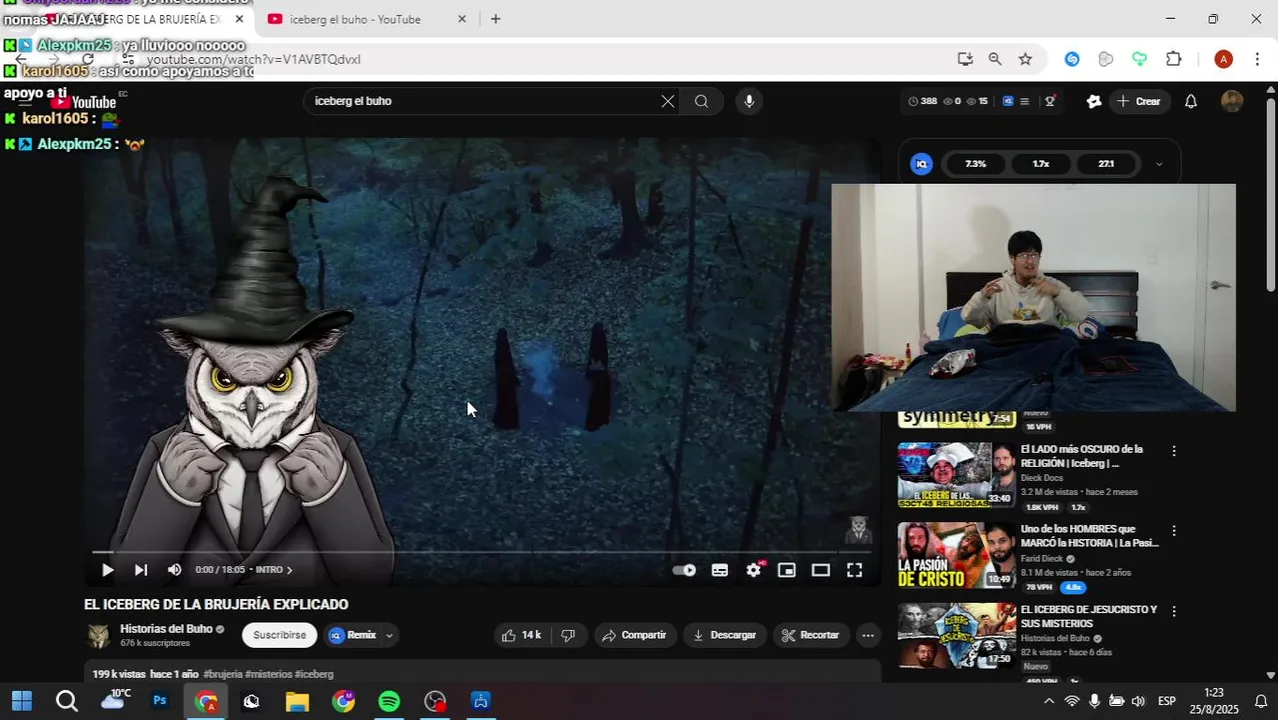Open YouTube notifications bell
The image size is (1278, 720).
[x=1191, y=101]
